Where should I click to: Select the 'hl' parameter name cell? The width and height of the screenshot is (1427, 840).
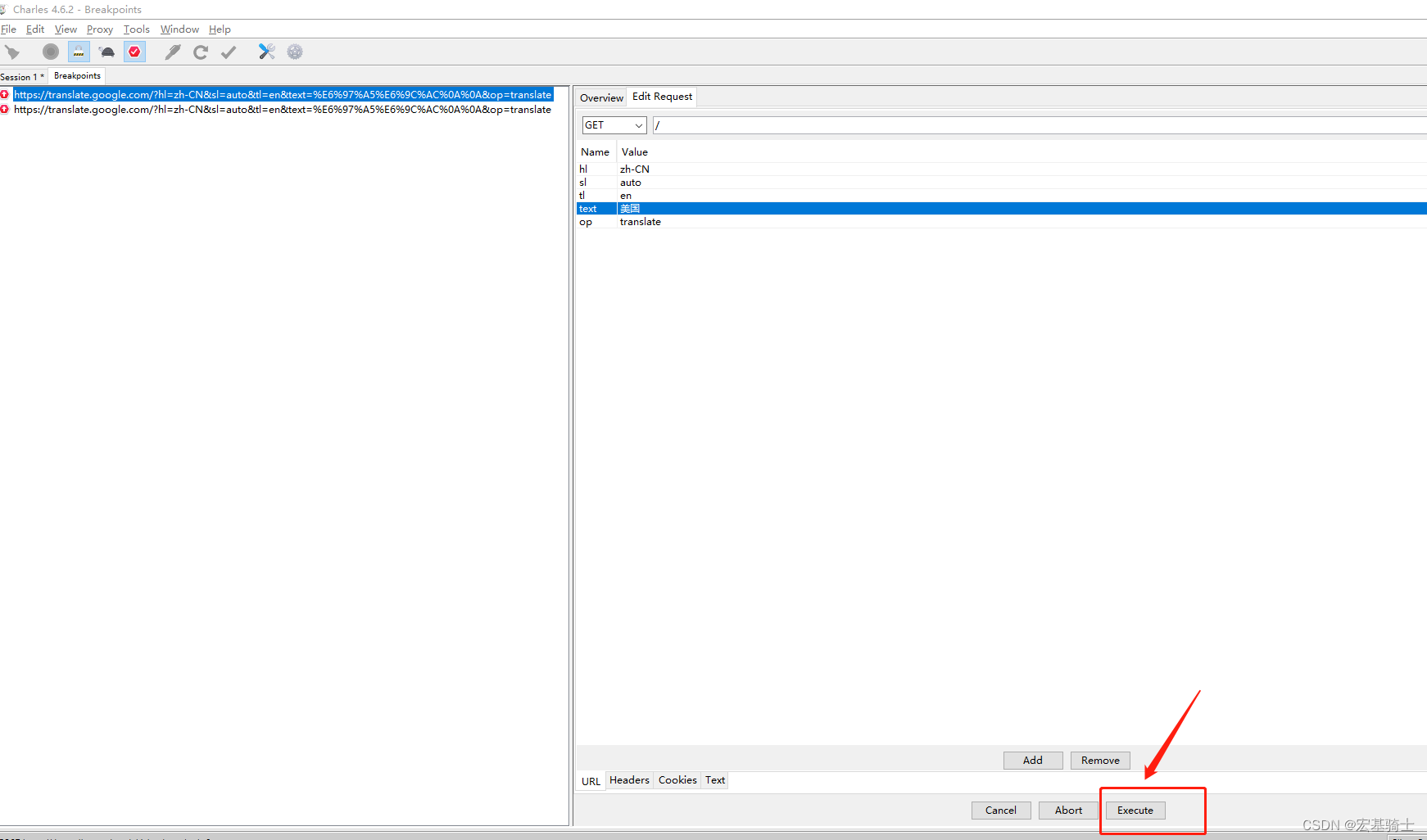point(596,169)
